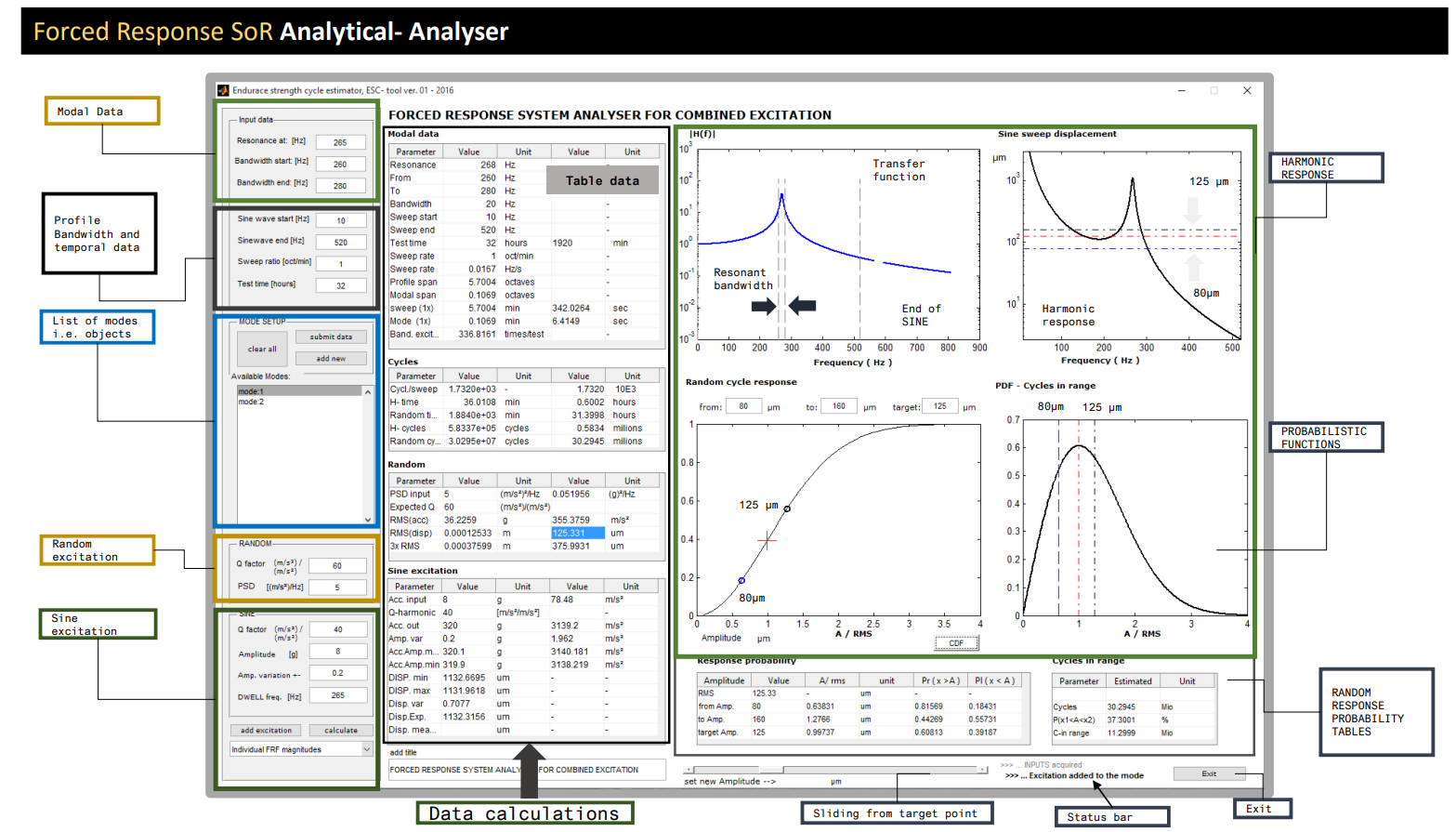Click '1.7320e+03' Cycl./sweep value cell
Screen dimensions: 1456x832
(472, 390)
